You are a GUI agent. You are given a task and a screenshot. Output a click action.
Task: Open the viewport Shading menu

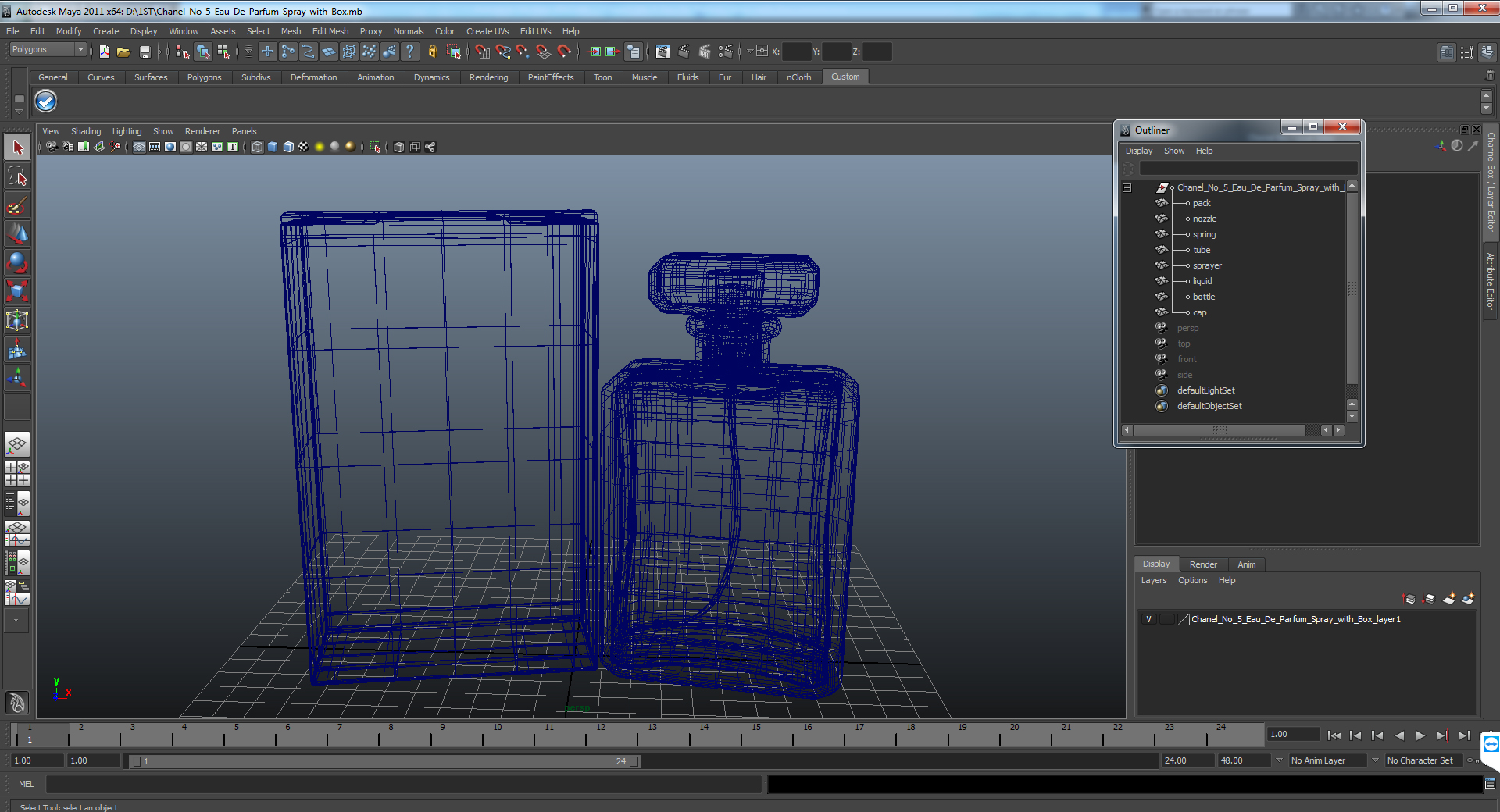point(86,131)
